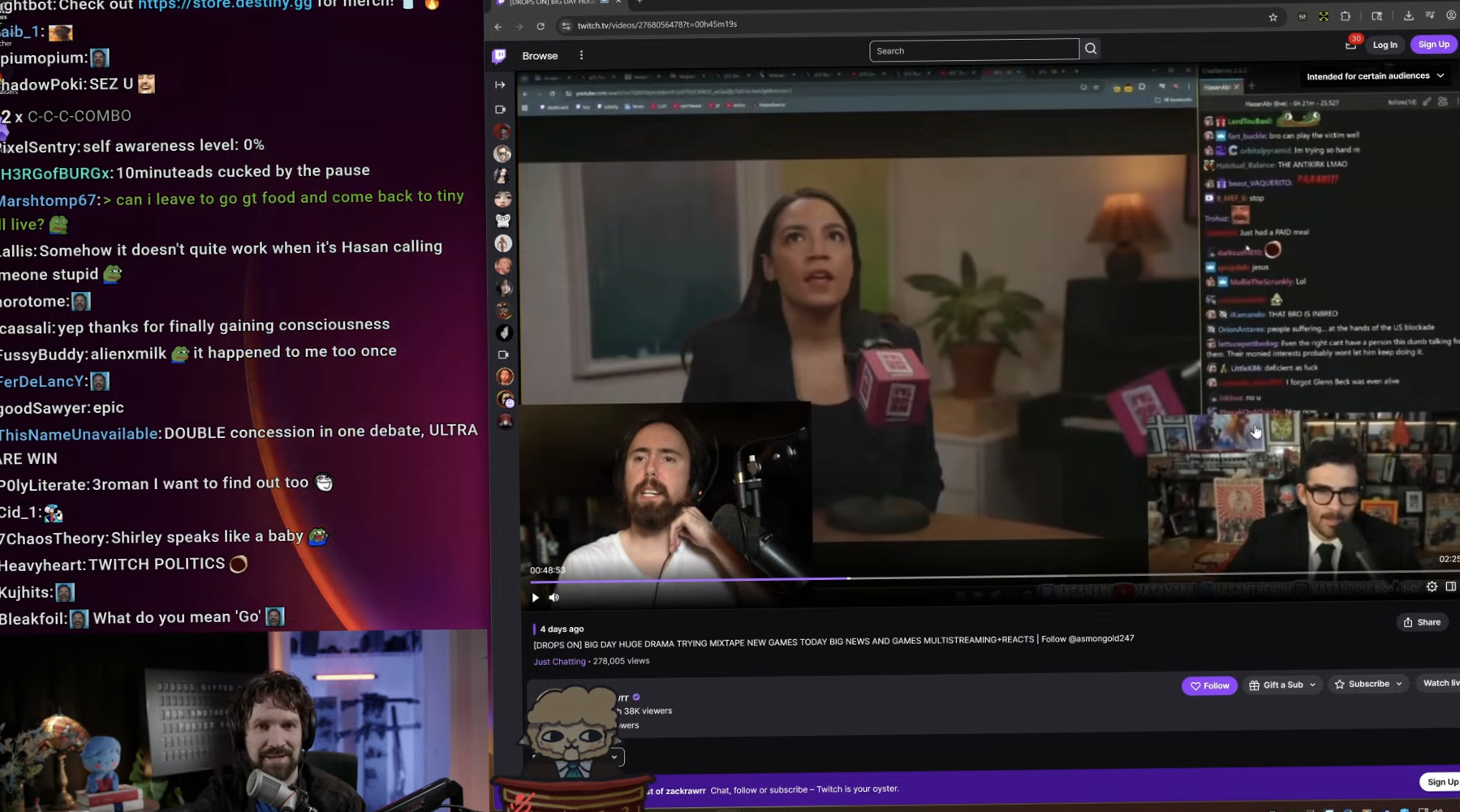The width and height of the screenshot is (1460, 812).
Task: Expand the collapsed left sidebar arrow
Action: coord(500,84)
